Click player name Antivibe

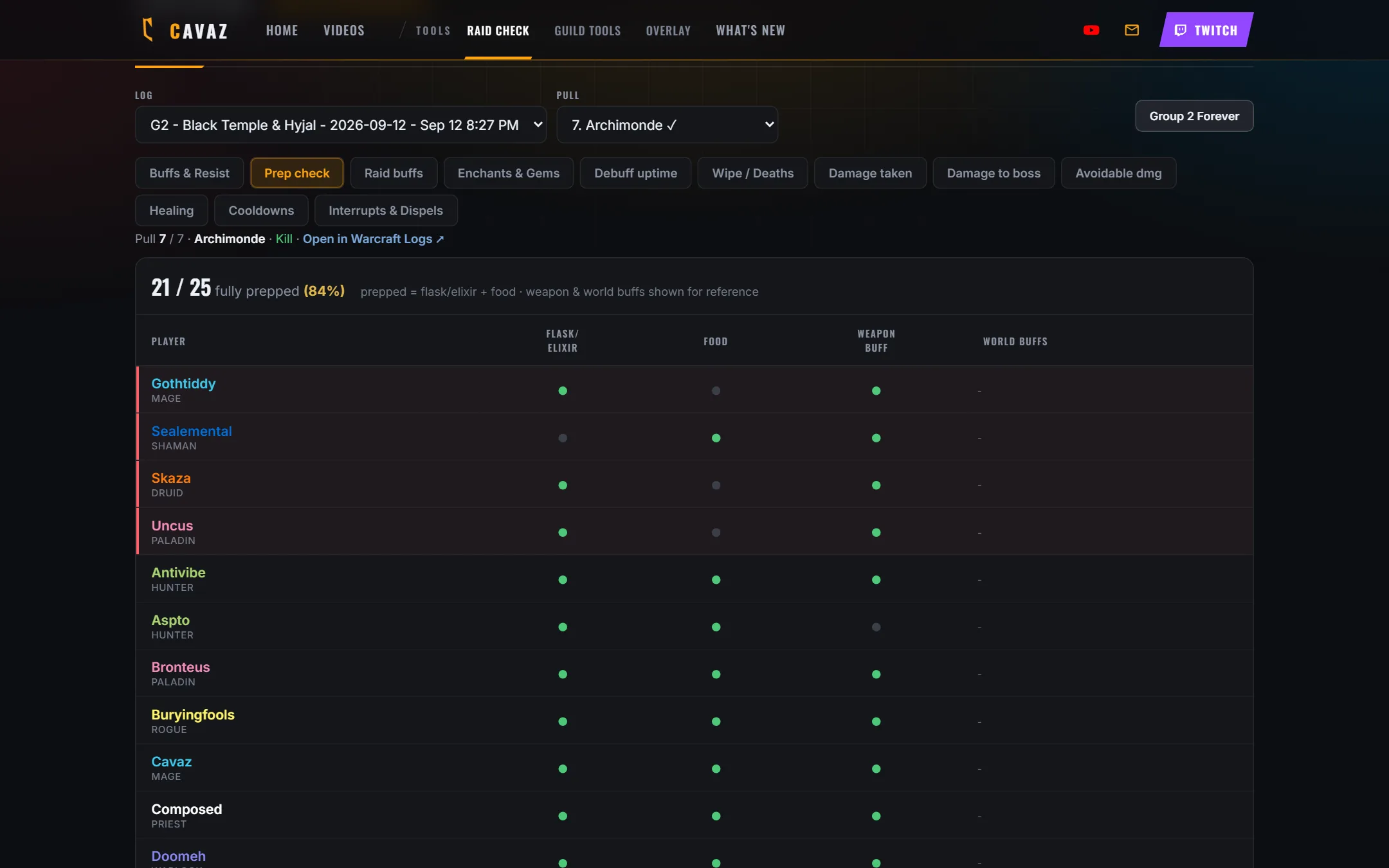[179, 572]
